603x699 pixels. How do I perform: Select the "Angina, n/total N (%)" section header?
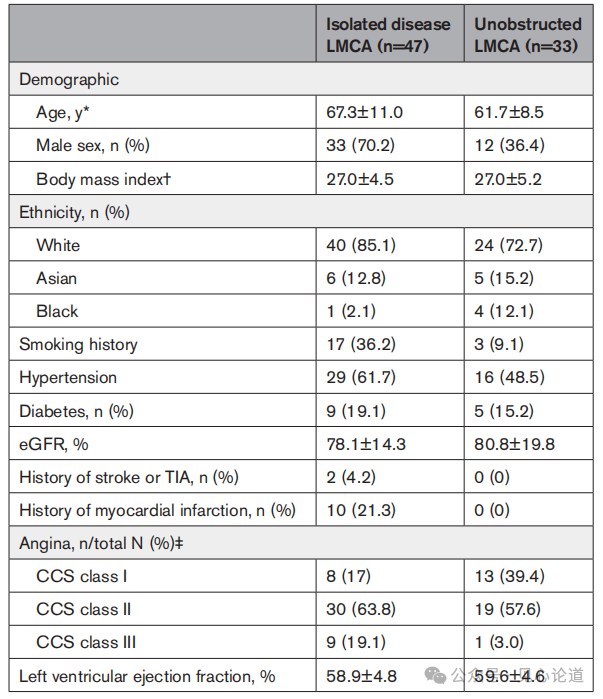pos(108,543)
